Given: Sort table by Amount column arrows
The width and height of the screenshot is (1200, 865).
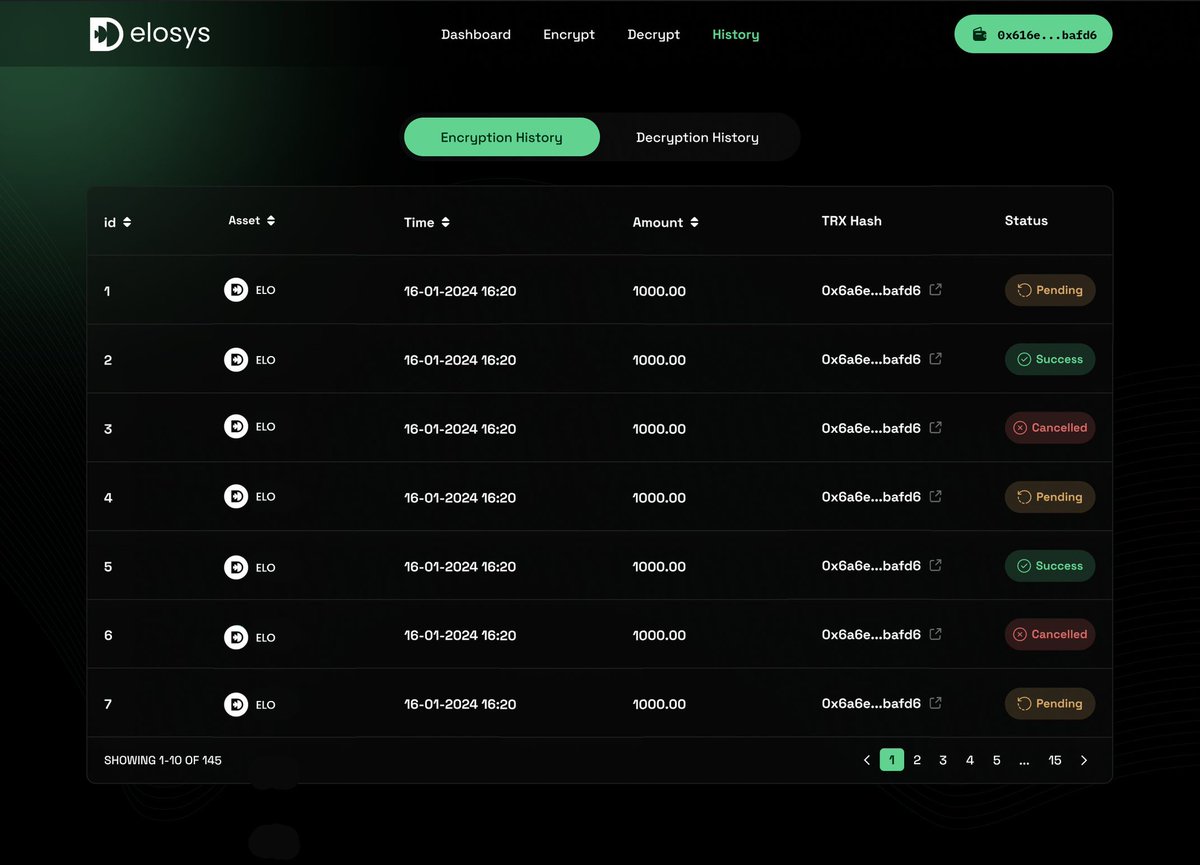Looking at the screenshot, I should [694, 223].
